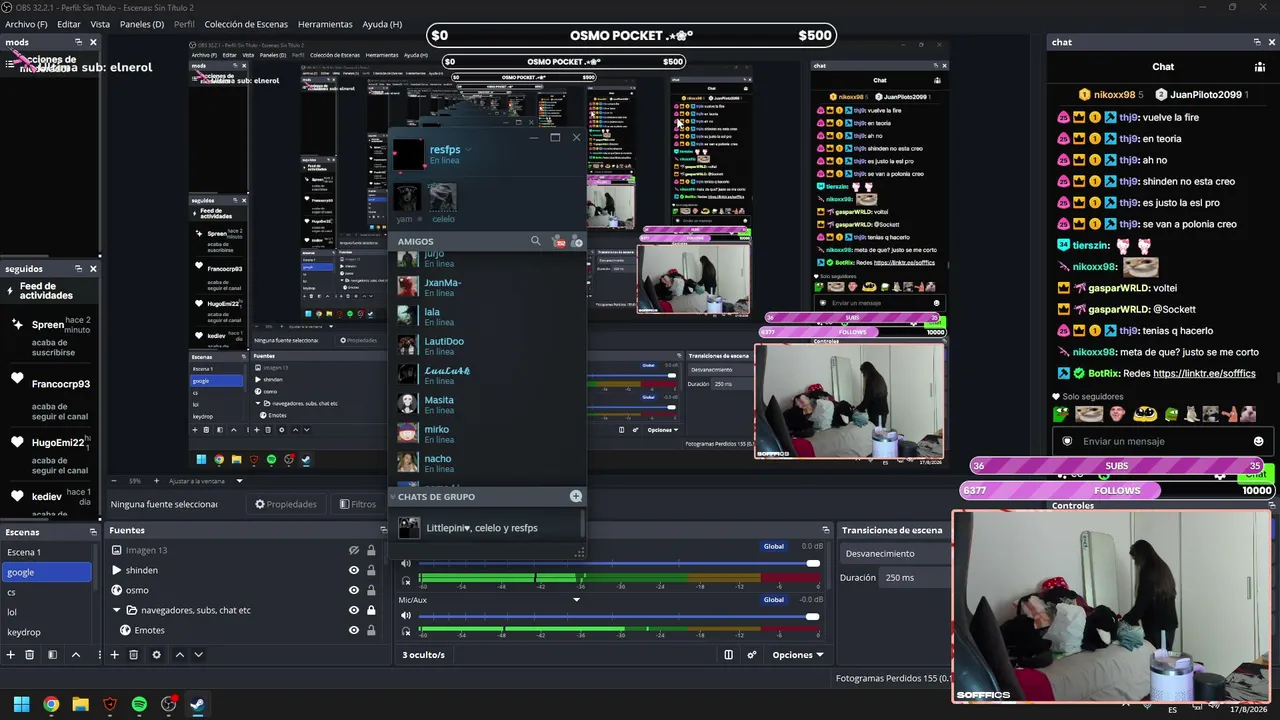Toggle lock on the Imagen 13 source
The height and width of the screenshot is (720, 1280).
point(371,550)
